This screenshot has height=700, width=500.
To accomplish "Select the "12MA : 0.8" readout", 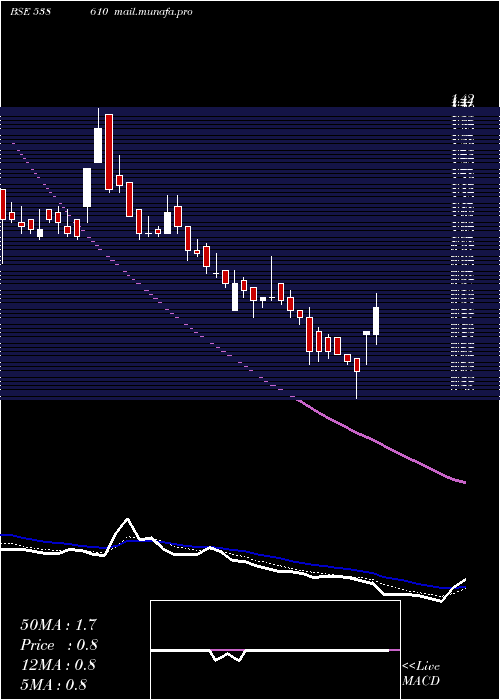I will point(58,665).
